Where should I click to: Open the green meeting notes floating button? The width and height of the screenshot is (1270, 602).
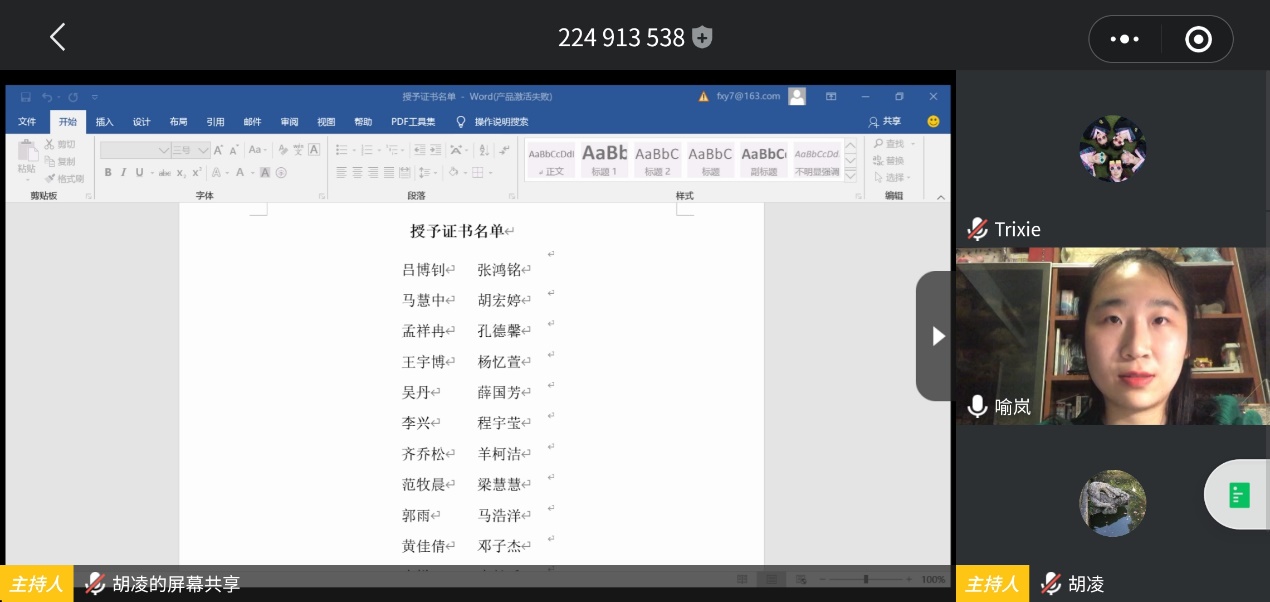1239,494
